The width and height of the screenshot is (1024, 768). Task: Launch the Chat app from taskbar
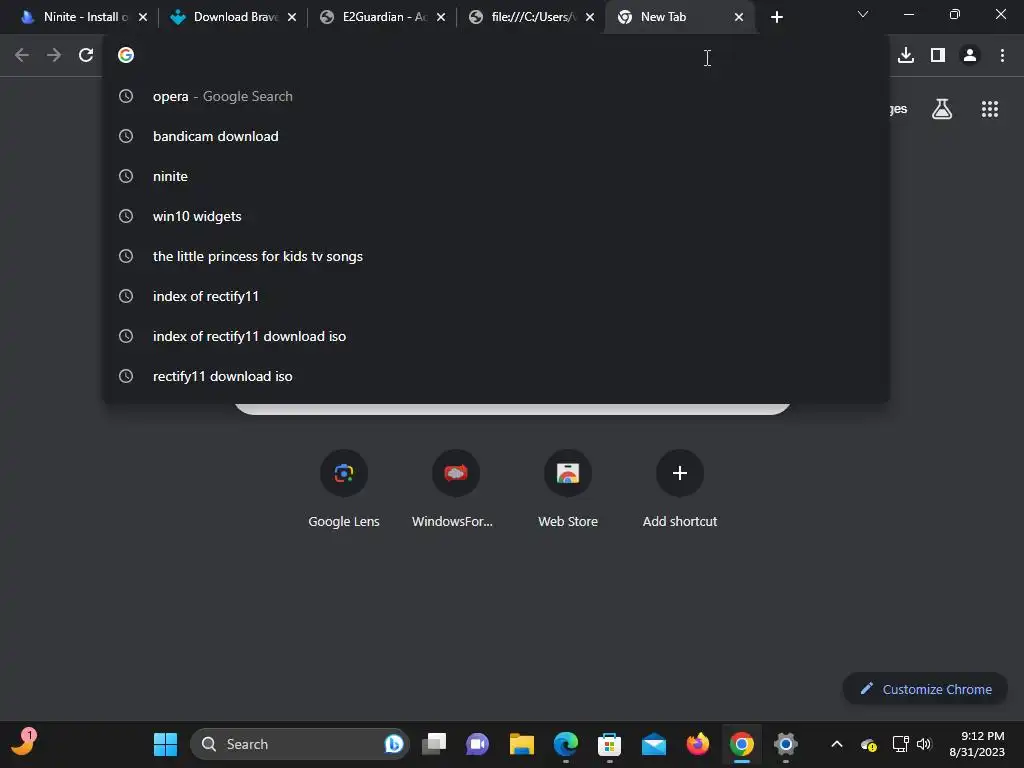[477, 744]
